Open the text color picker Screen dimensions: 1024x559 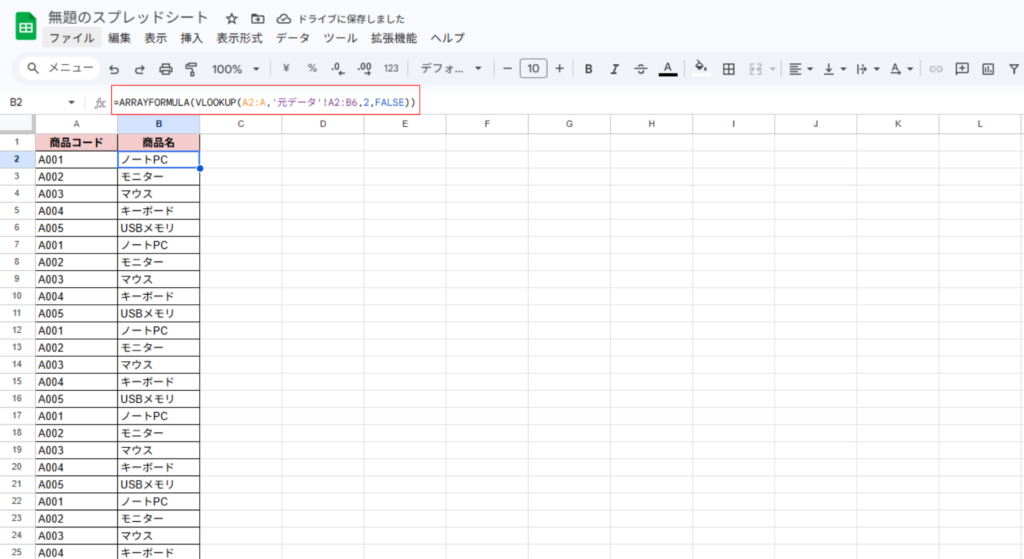coord(667,69)
